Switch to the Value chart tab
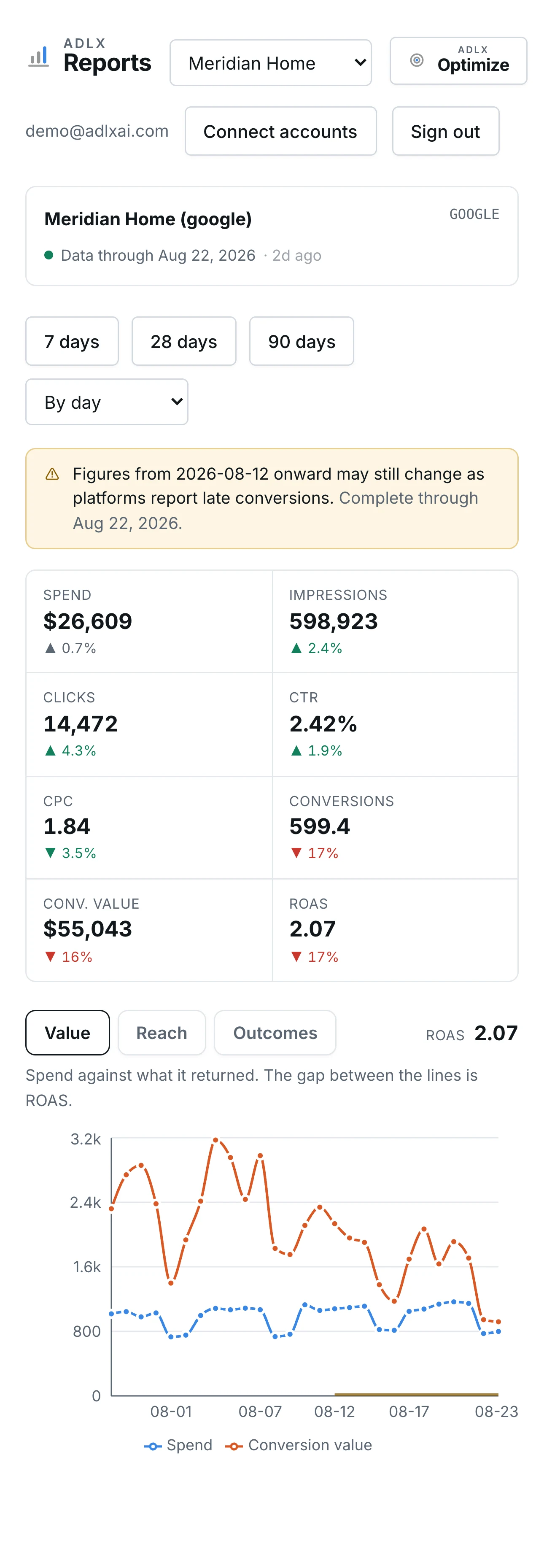544x1568 pixels. click(67, 1033)
